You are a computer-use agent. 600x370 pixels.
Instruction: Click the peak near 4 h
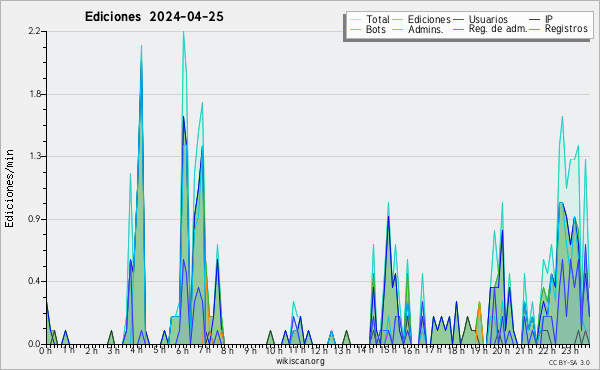[x=141, y=46]
